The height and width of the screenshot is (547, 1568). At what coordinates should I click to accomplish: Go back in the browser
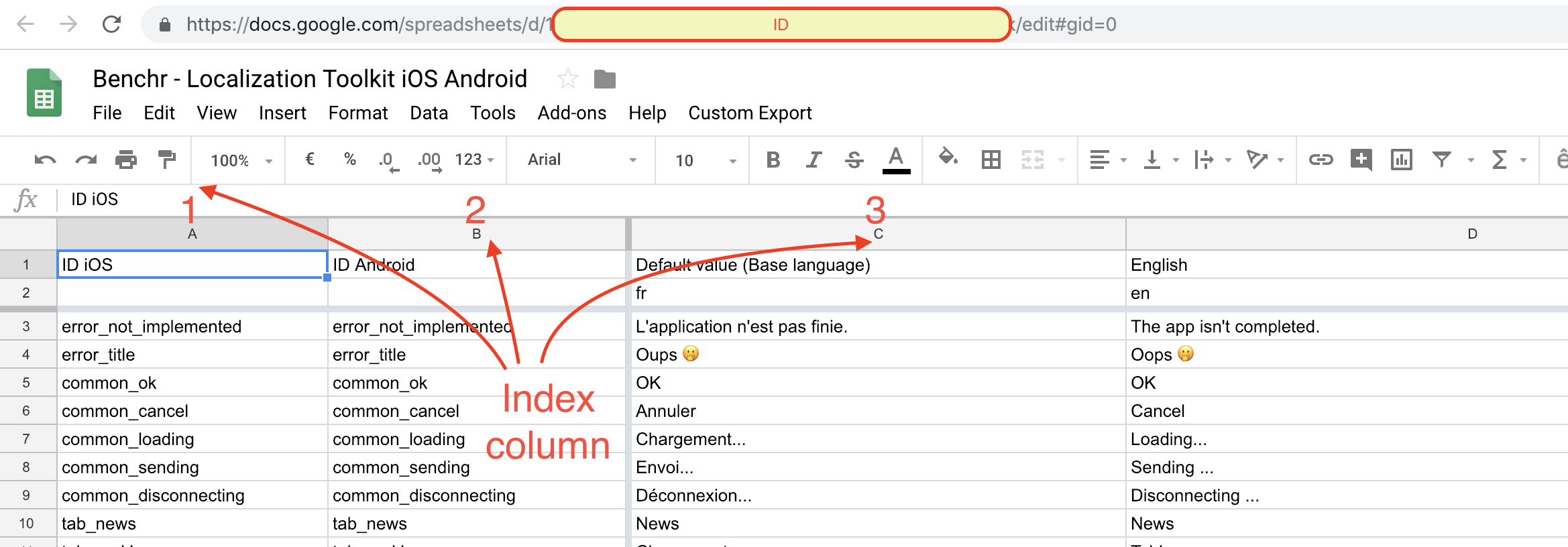coord(25,25)
